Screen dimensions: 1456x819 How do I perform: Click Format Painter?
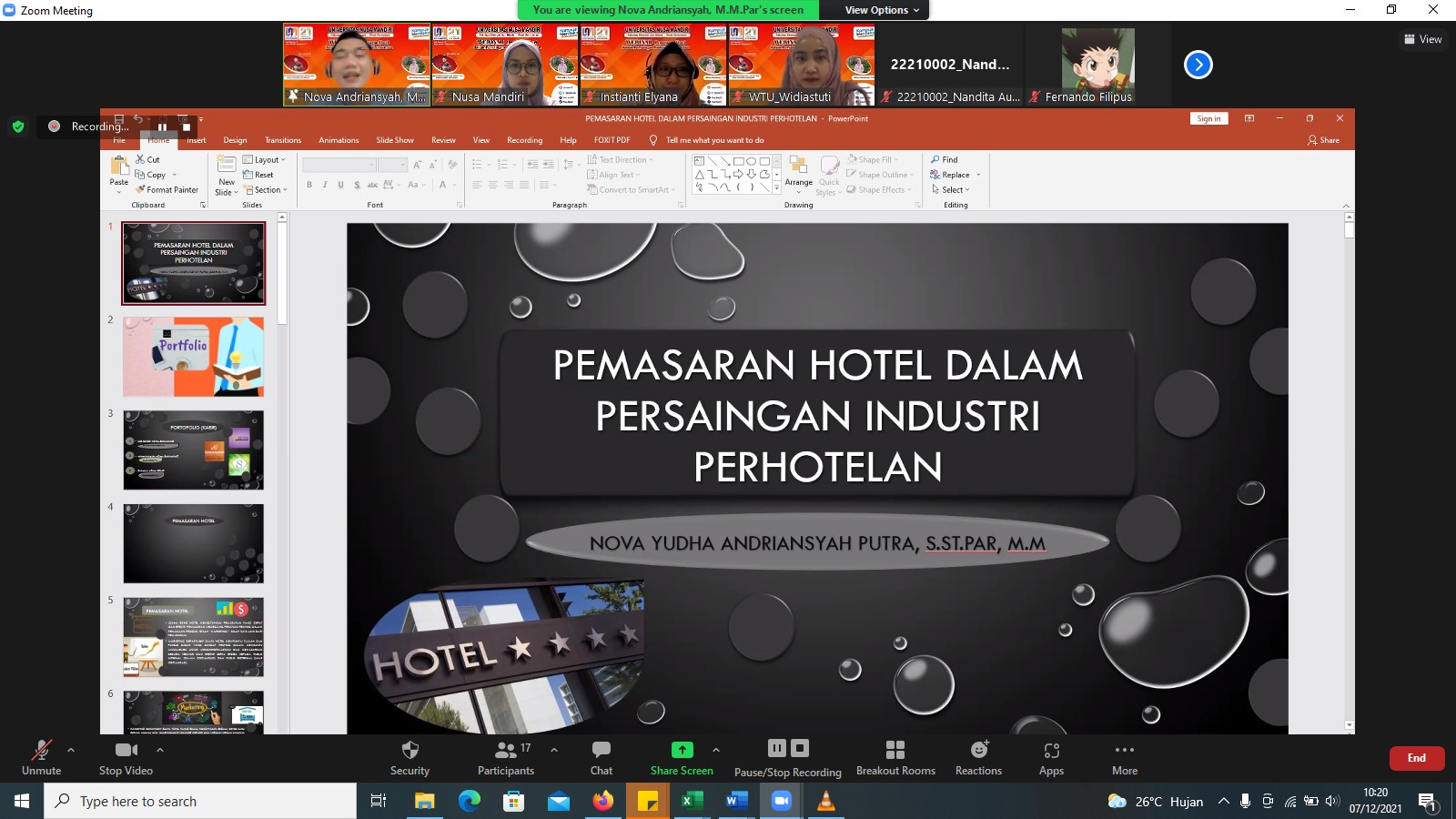167,190
